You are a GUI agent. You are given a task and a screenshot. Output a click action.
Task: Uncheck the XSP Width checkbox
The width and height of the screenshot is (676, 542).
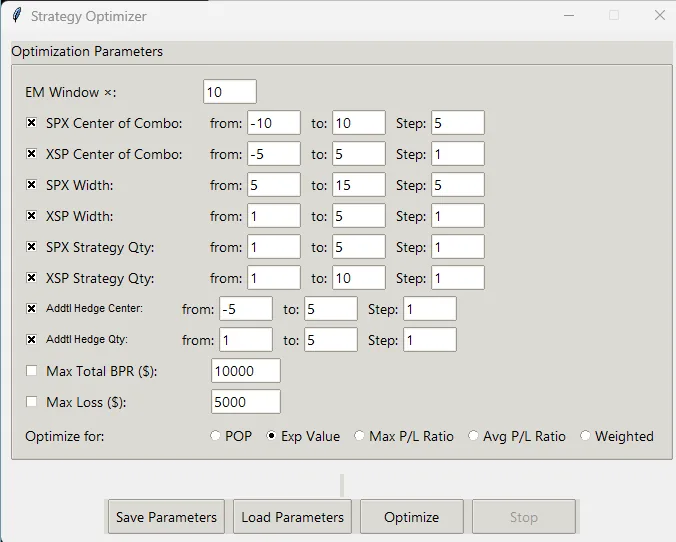31,216
